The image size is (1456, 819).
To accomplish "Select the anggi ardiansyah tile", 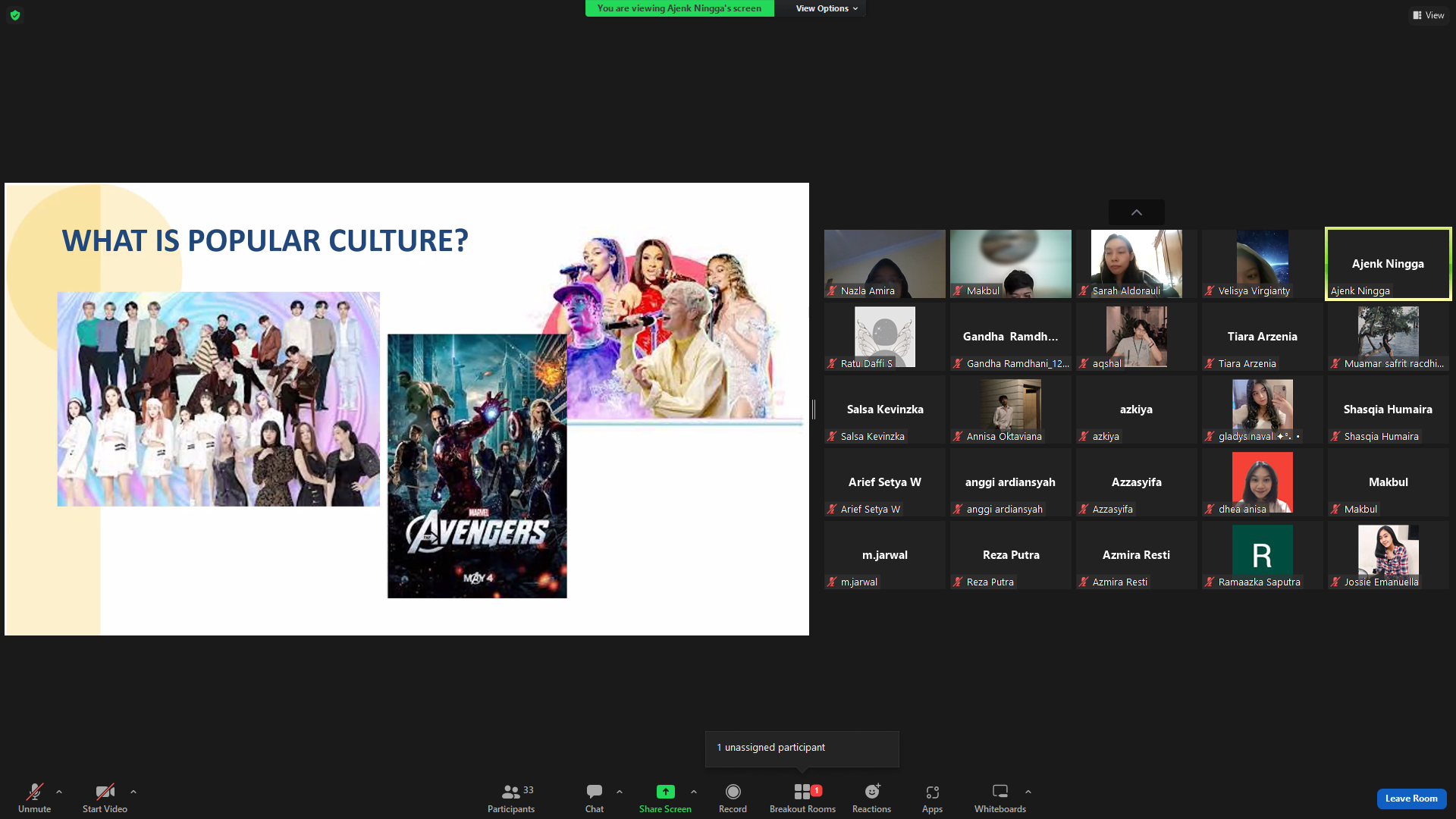I will [1011, 482].
